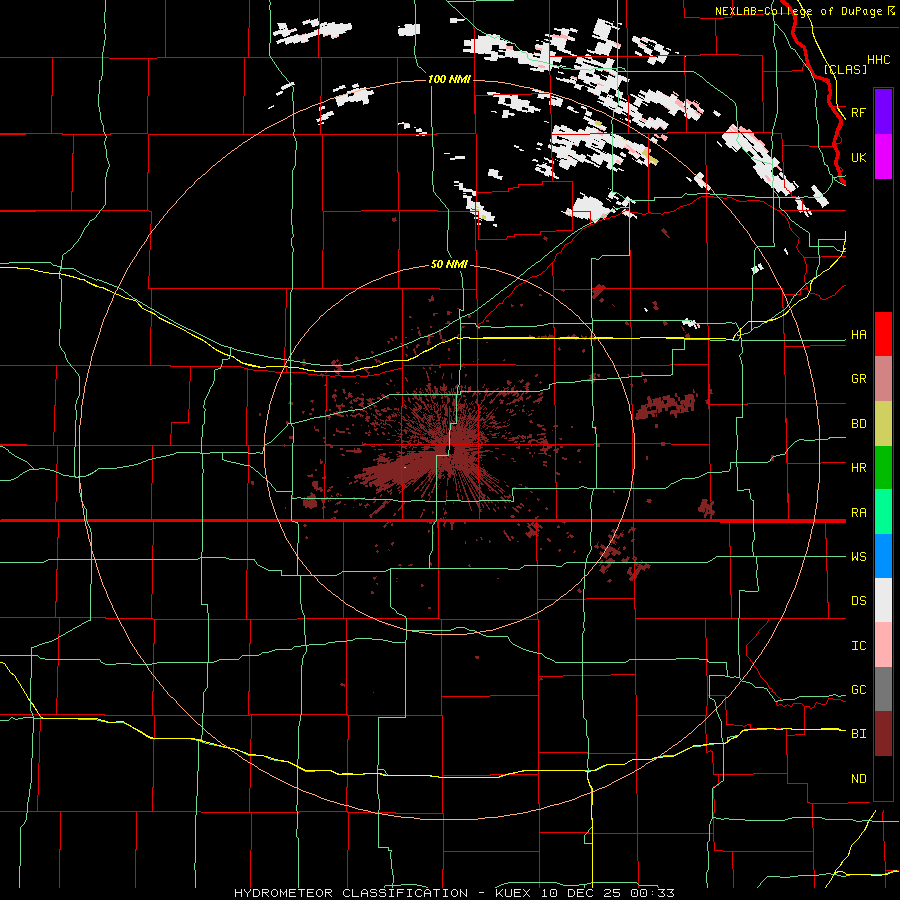900x900 pixels.
Task: Click the HA red legend swatch
Action: (x=883, y=334)
